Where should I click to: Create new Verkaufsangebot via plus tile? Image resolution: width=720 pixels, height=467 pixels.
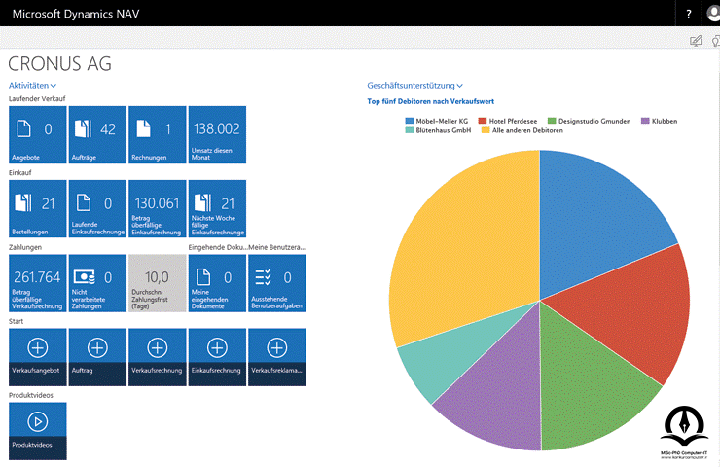click(x=38, y=357)
